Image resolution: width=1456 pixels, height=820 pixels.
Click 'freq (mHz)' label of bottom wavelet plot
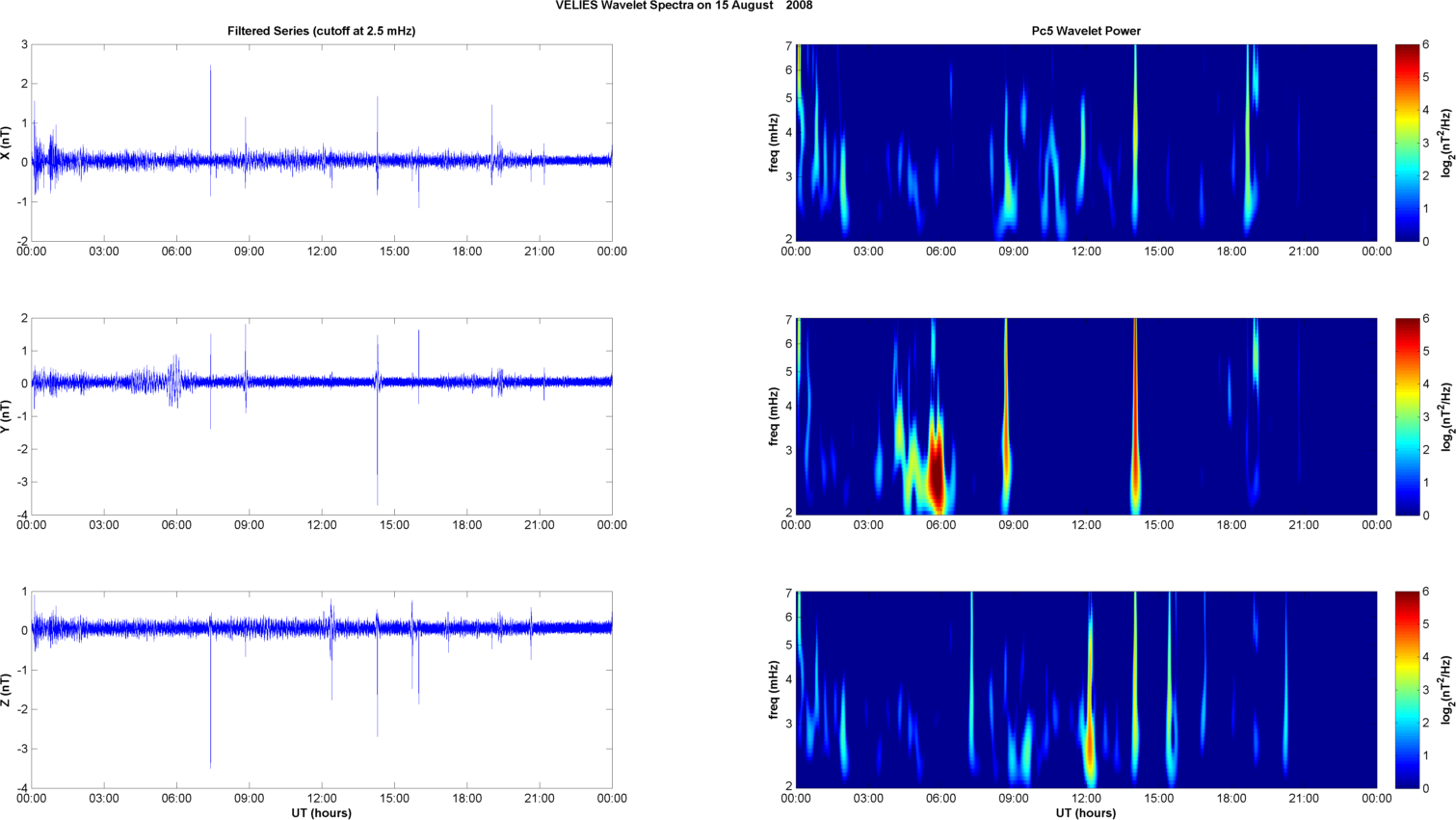tap(774, 690)
